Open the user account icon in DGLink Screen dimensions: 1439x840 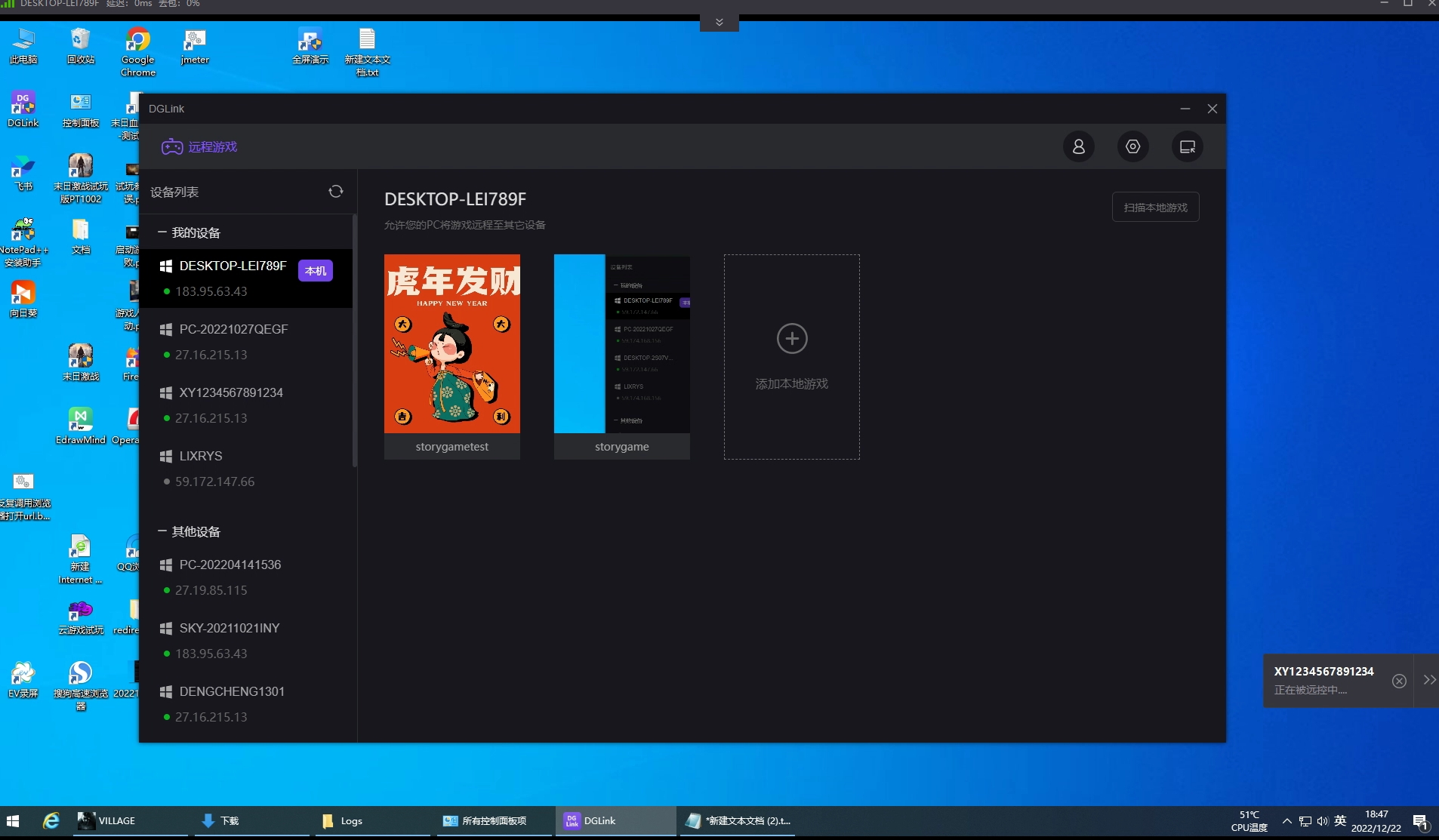coord(1078,146)
